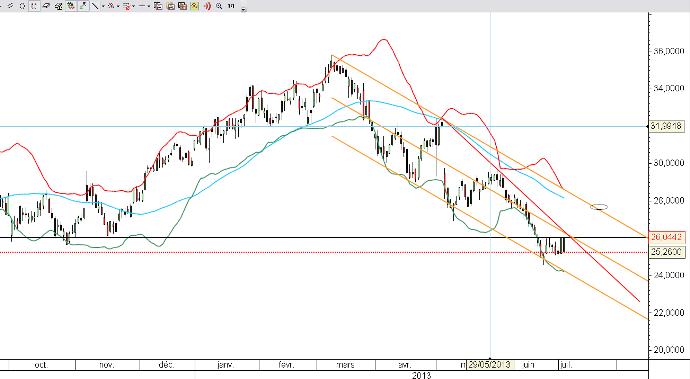Select the diagonal line drawing tool
Image resolution: width=690 pixels, height=379 pixels.
click(x=95, y=6)
